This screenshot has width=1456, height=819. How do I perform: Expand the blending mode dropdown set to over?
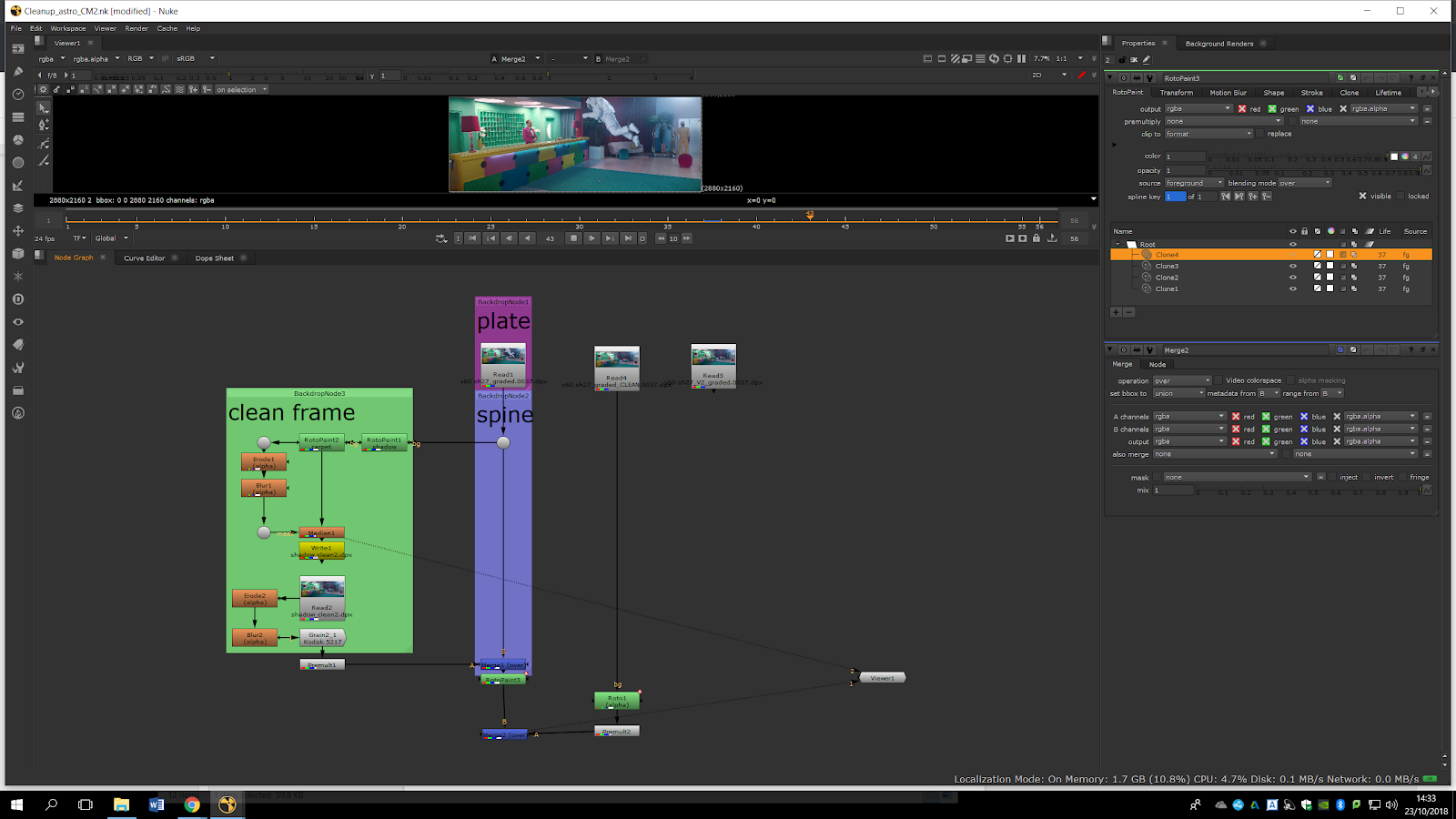pyautogui.click(x=1305, y=183)
